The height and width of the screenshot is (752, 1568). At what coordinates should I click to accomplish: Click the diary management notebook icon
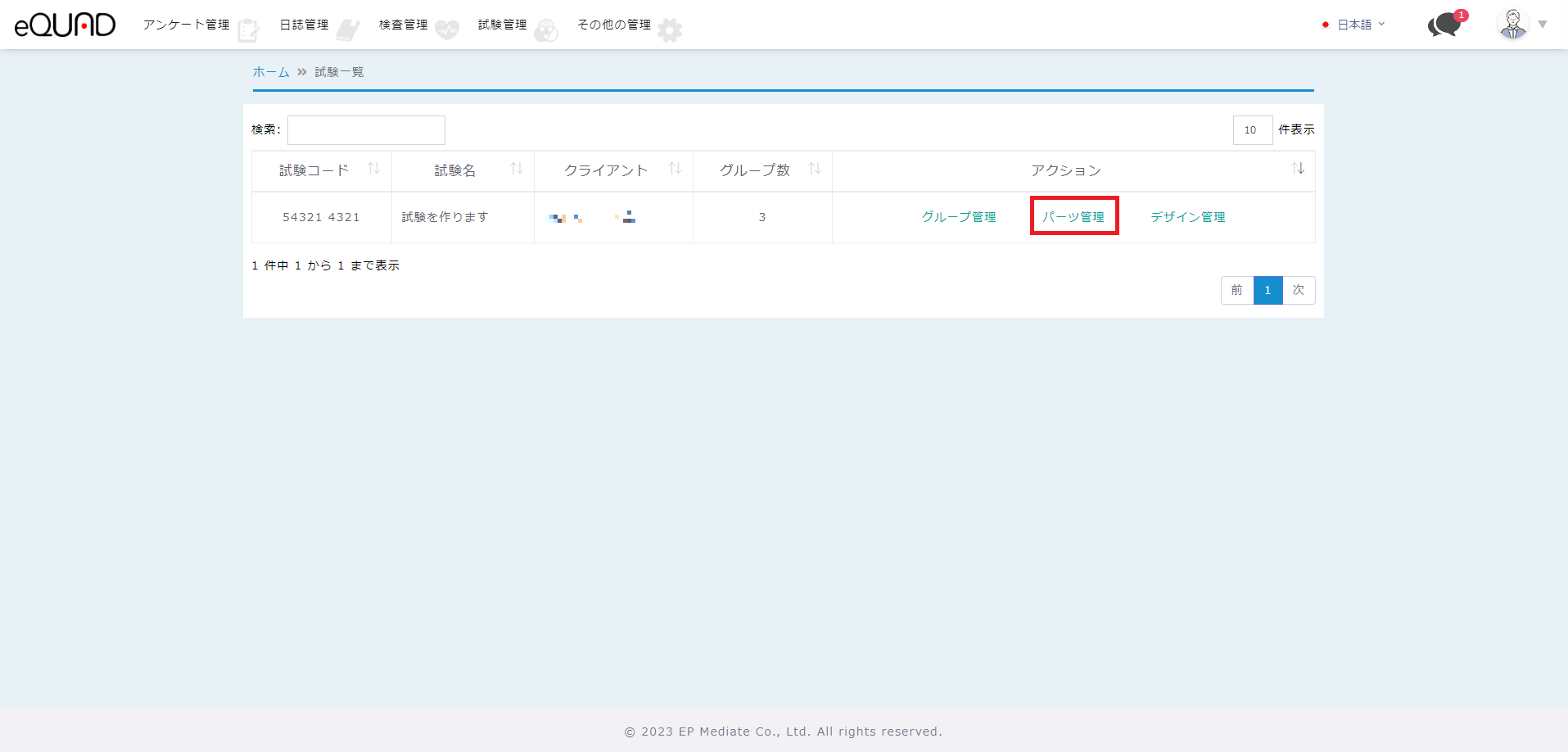348,30
